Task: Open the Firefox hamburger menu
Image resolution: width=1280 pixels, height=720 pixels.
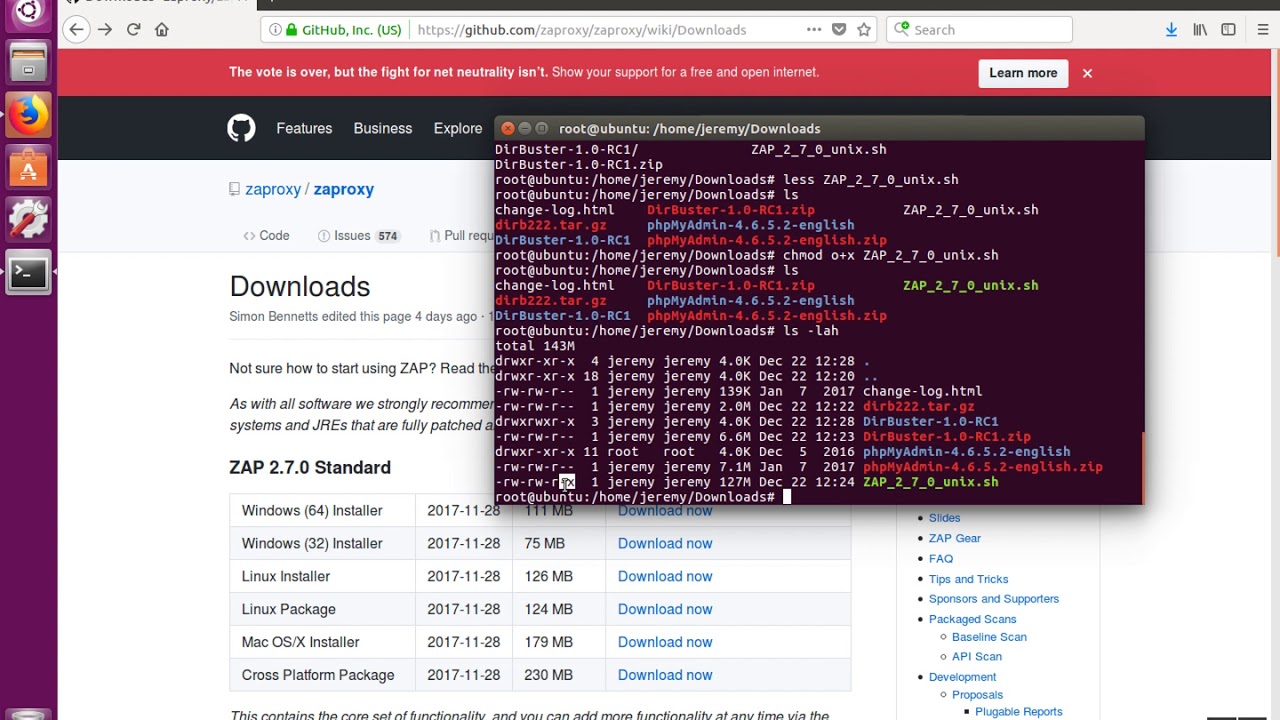Action: click(1263, 30)
